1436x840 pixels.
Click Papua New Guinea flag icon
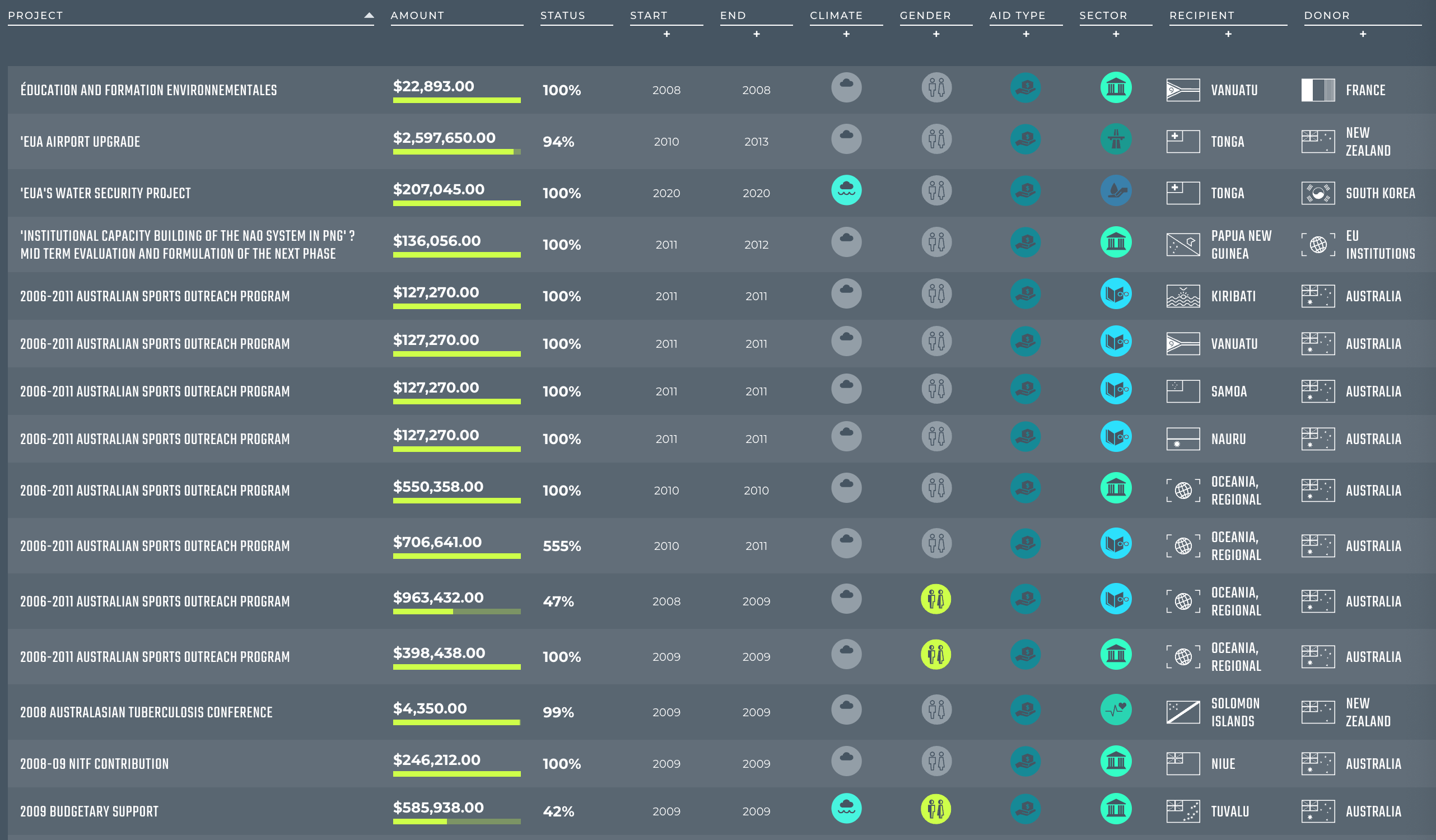pyautogui.click(x=1183, y=245)
